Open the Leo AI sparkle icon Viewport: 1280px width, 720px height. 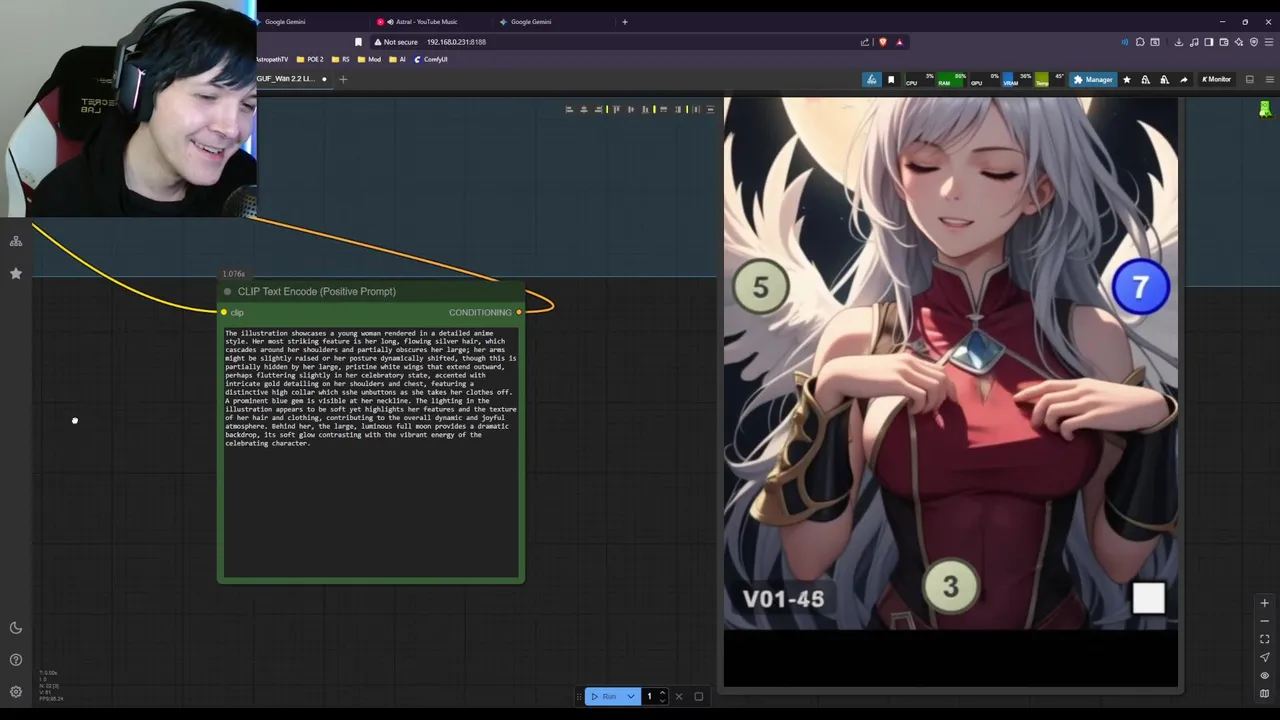(x=1239, y=42)
